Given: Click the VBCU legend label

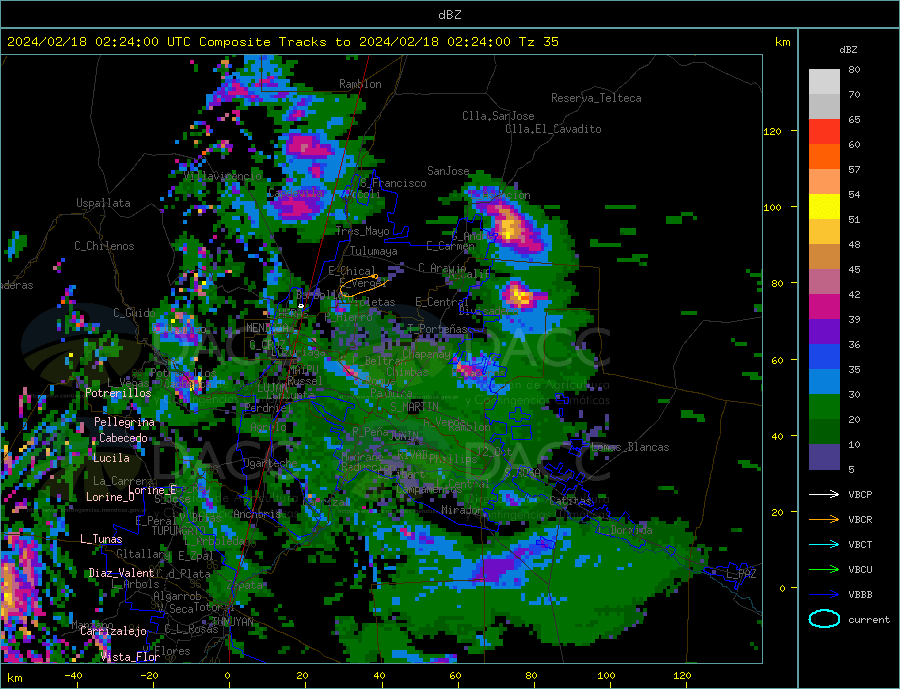Looking at the screenshot, I should click(x=860, y=570).
